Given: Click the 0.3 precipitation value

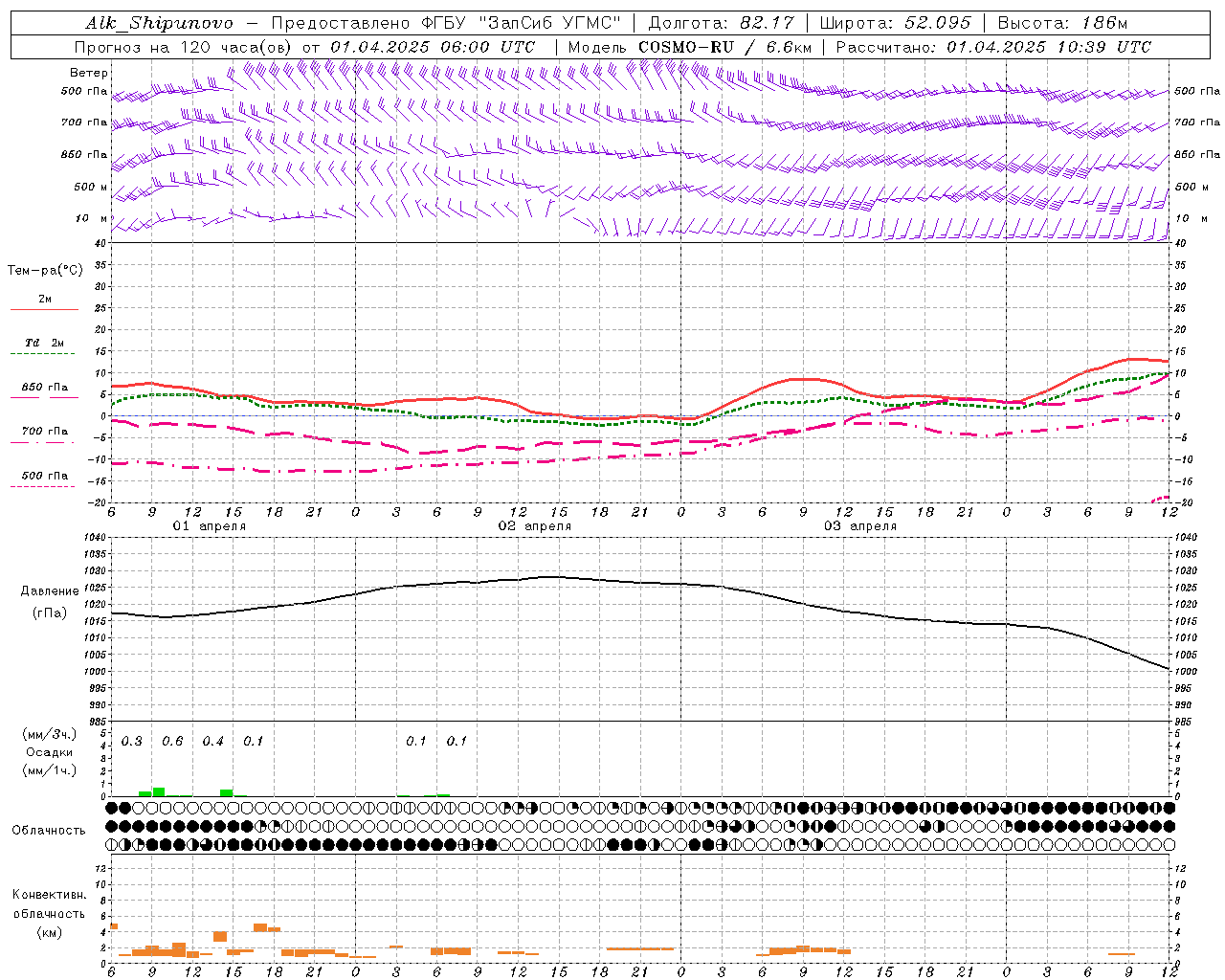Looking at the screenshot, I should coord(132,742).
